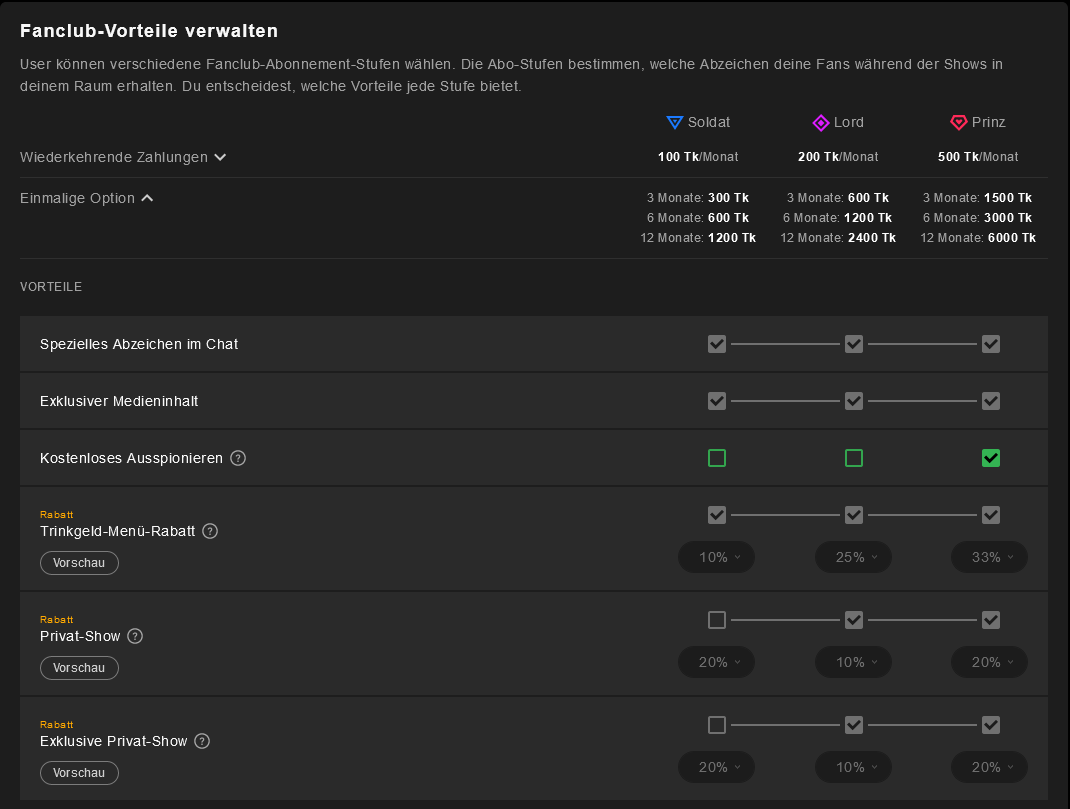Click the red Prinz tier gem icon
This screenshot has height=809, width=1070.
pos(958,123)
